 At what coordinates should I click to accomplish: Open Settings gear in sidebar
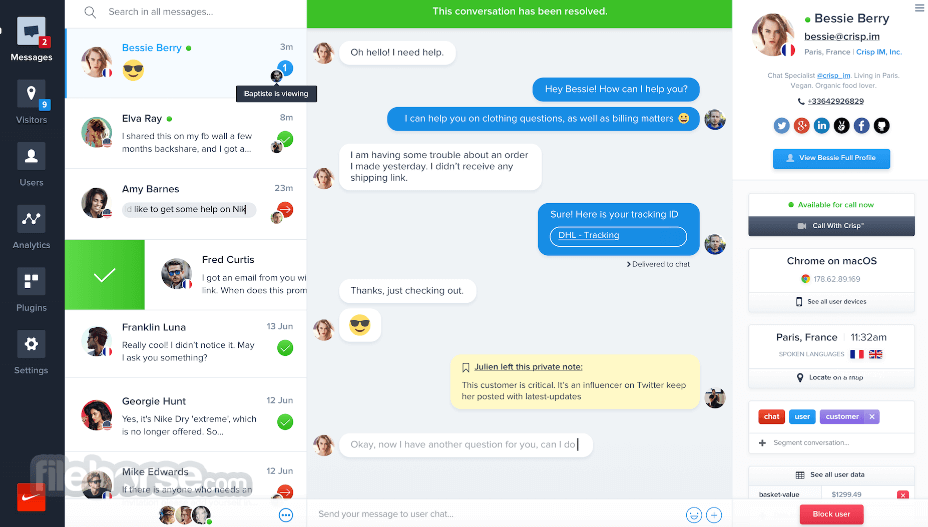(31, 344)
